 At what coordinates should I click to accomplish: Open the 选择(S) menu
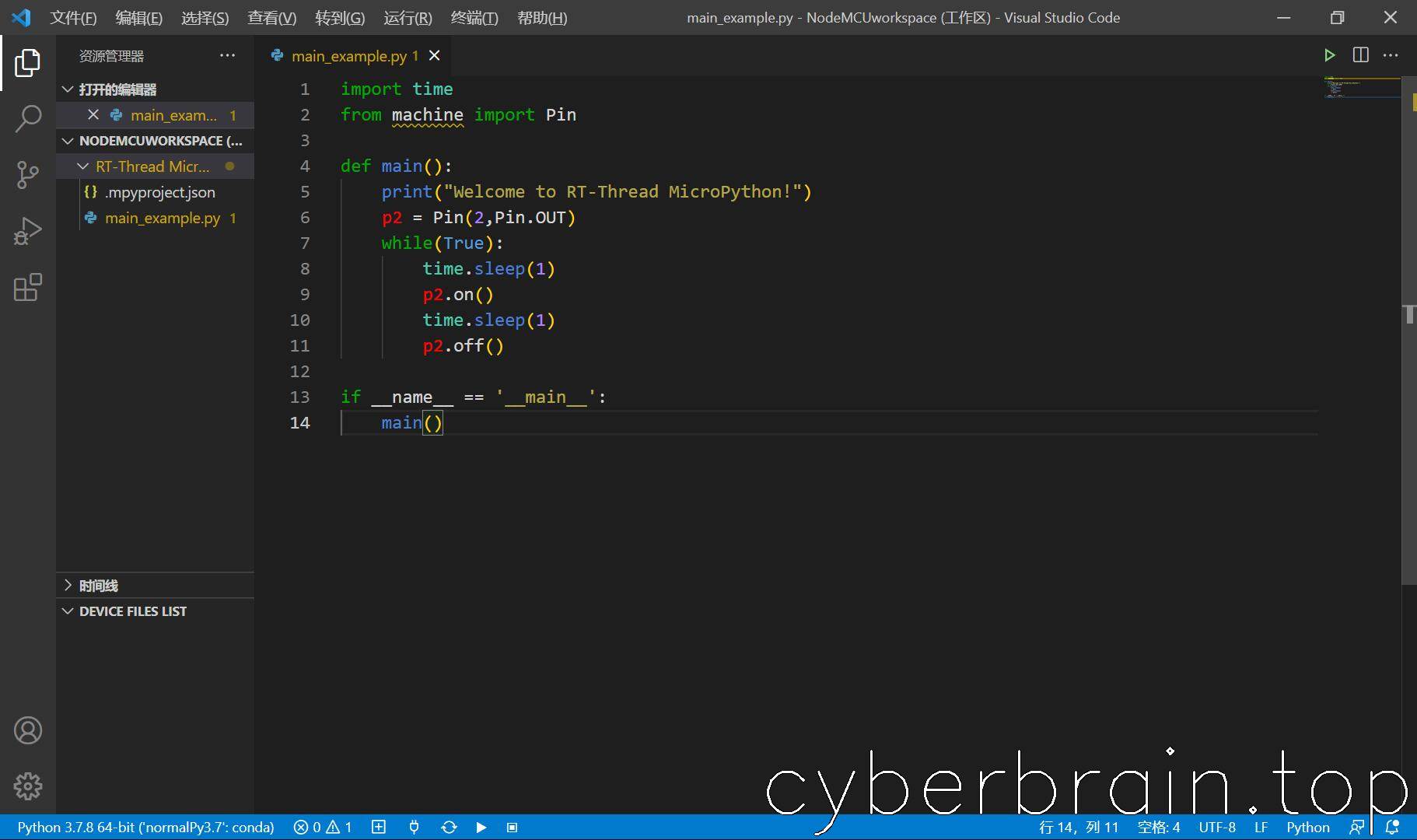(205, 18)
